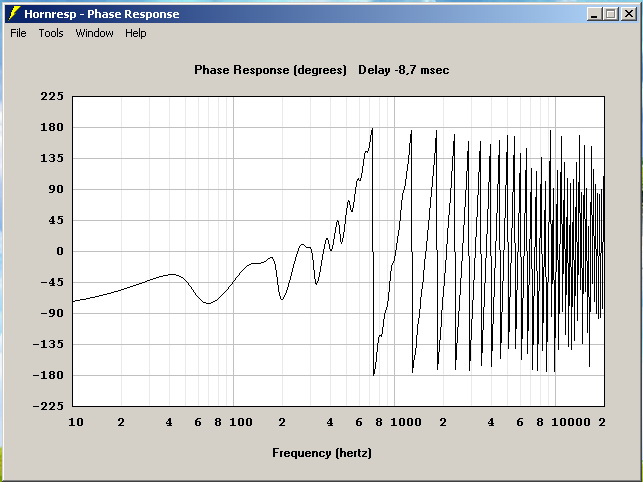Click the -225 value on the vertical axis
643x482 pixels.
point(48,406)
